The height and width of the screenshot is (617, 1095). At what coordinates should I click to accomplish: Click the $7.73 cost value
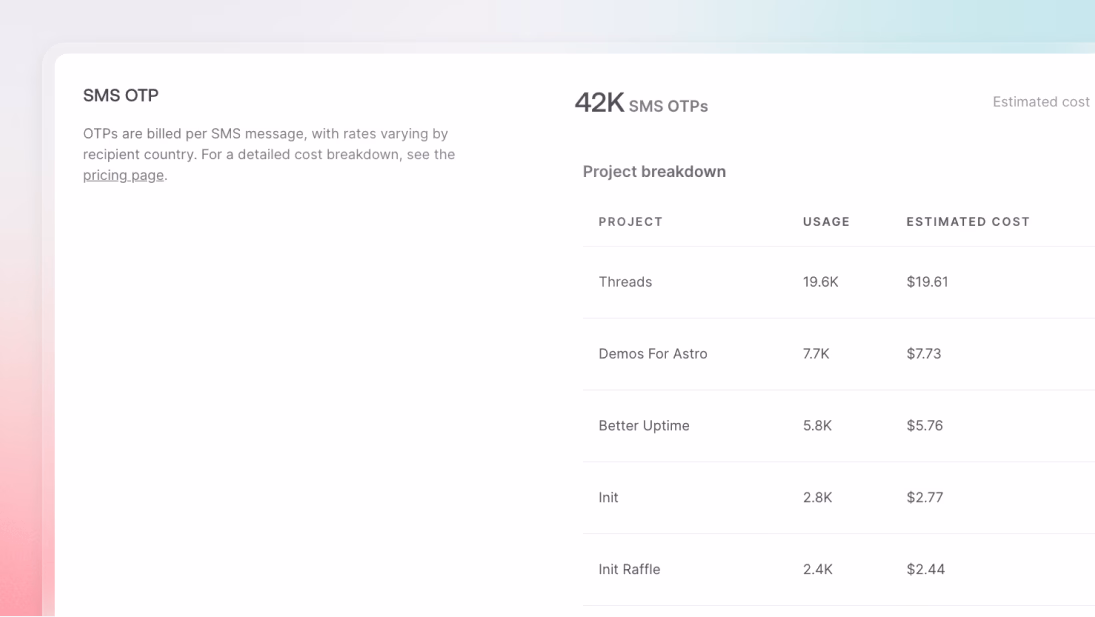(924, 354)
